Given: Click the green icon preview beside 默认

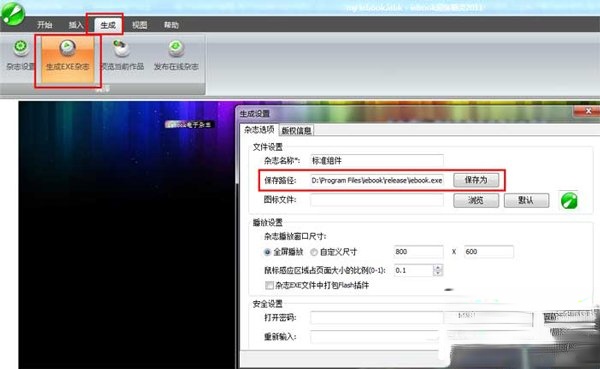Looking at the screenshot, I should click(569, 200).
